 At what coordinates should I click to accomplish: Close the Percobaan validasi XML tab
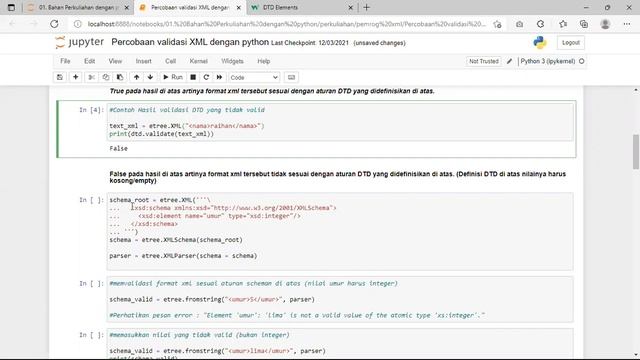tap(239, 7)
